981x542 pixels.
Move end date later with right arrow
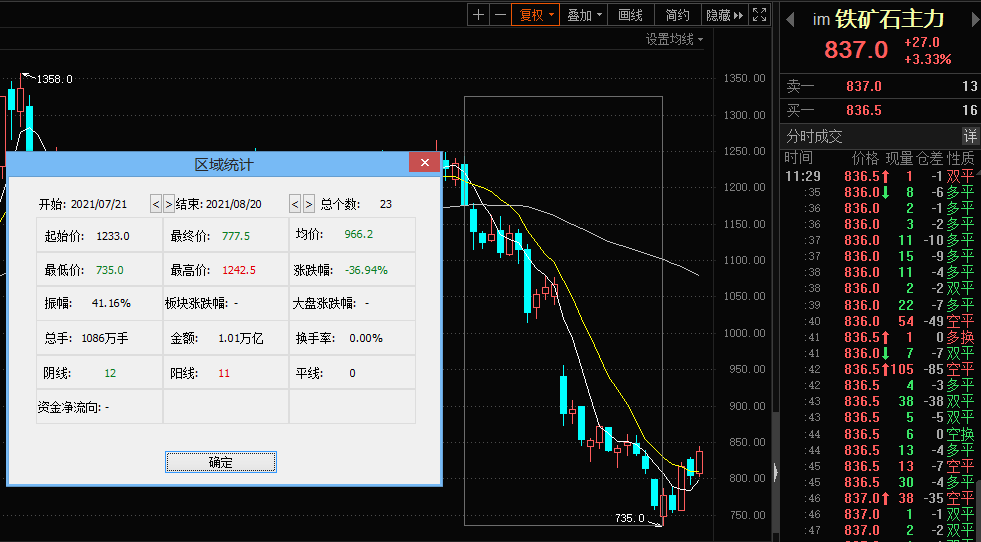pyautogui.click(x=308, y=204)
